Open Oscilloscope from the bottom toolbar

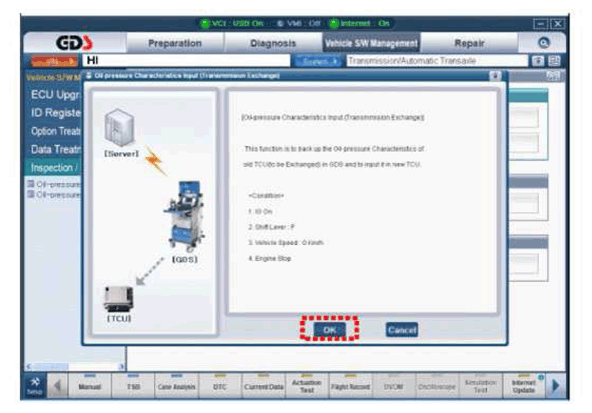click(437, 386)
